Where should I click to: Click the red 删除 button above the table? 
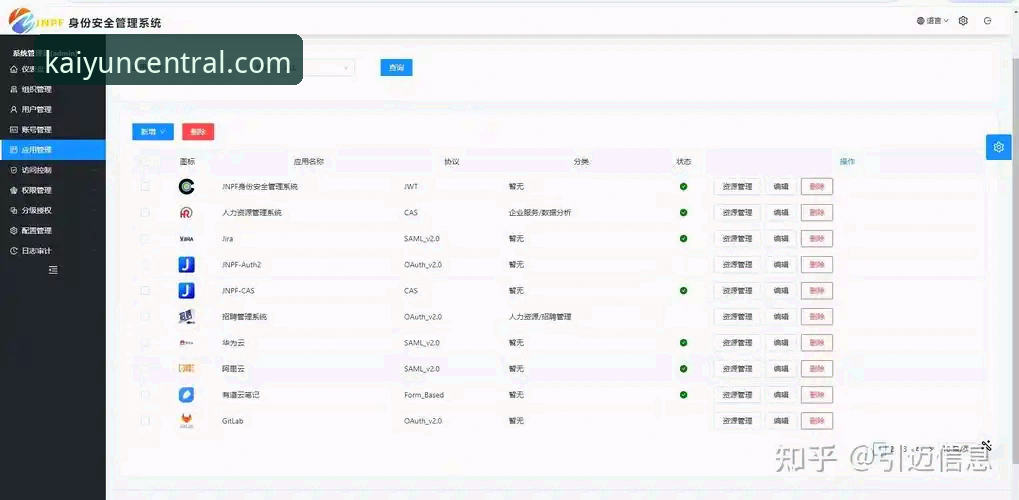coord(198,131)
